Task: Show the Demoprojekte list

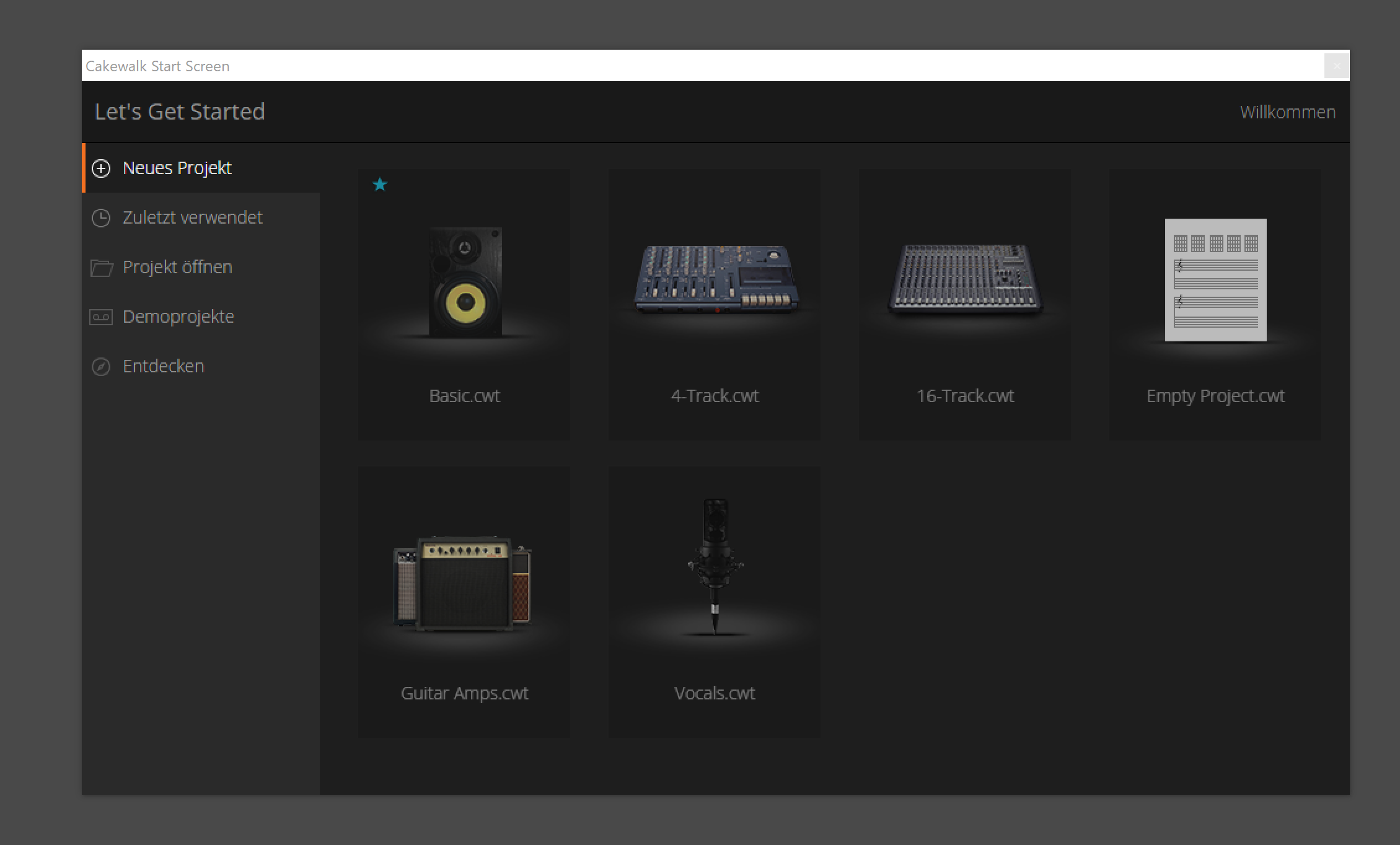Action: point(201,317)
